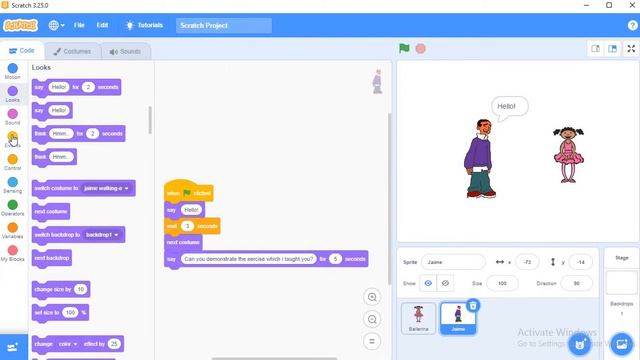Open the switch backdrop dropdown in palette
The height and width of the screenshot is (360, 640).
click(x=102, y=235)
